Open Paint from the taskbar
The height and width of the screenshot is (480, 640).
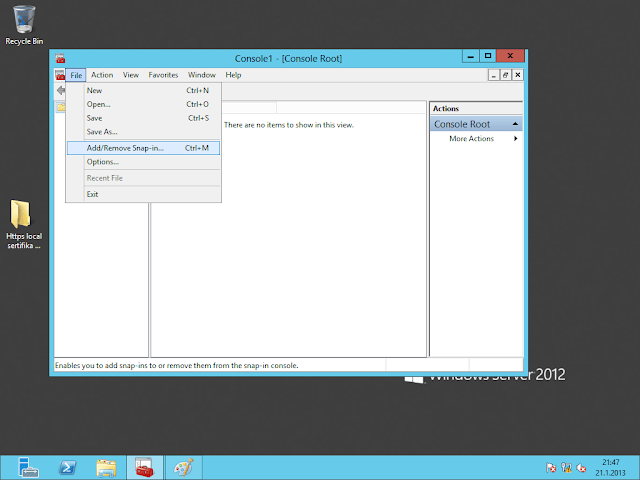point(182,467)
